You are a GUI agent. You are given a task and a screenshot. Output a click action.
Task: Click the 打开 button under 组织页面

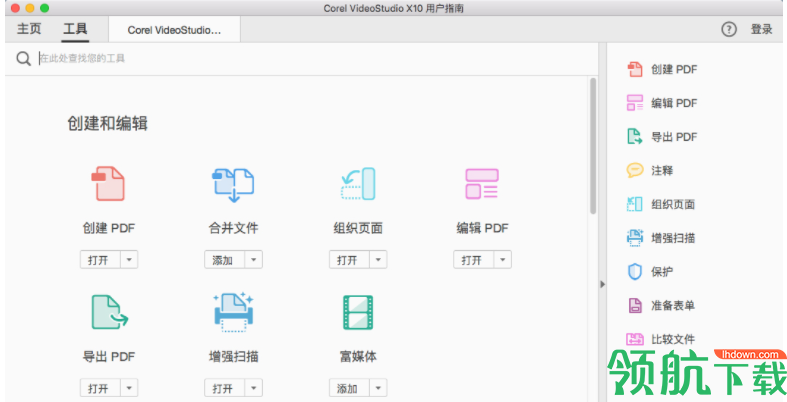point(349,260)
